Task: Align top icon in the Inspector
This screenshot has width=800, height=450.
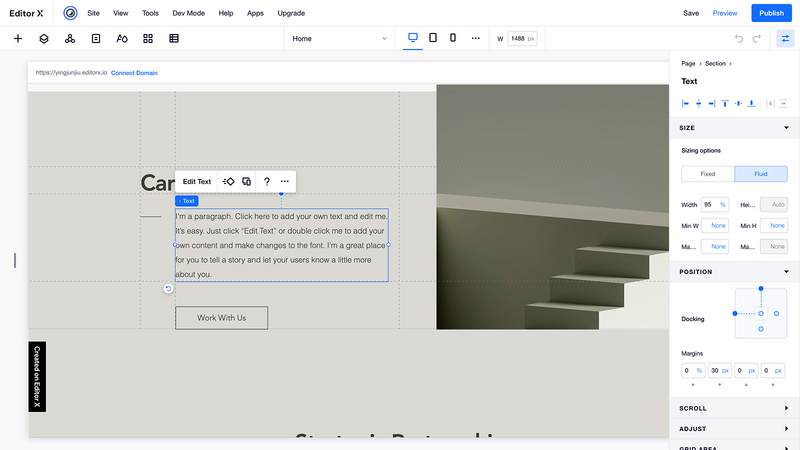Action: [725, 104]
